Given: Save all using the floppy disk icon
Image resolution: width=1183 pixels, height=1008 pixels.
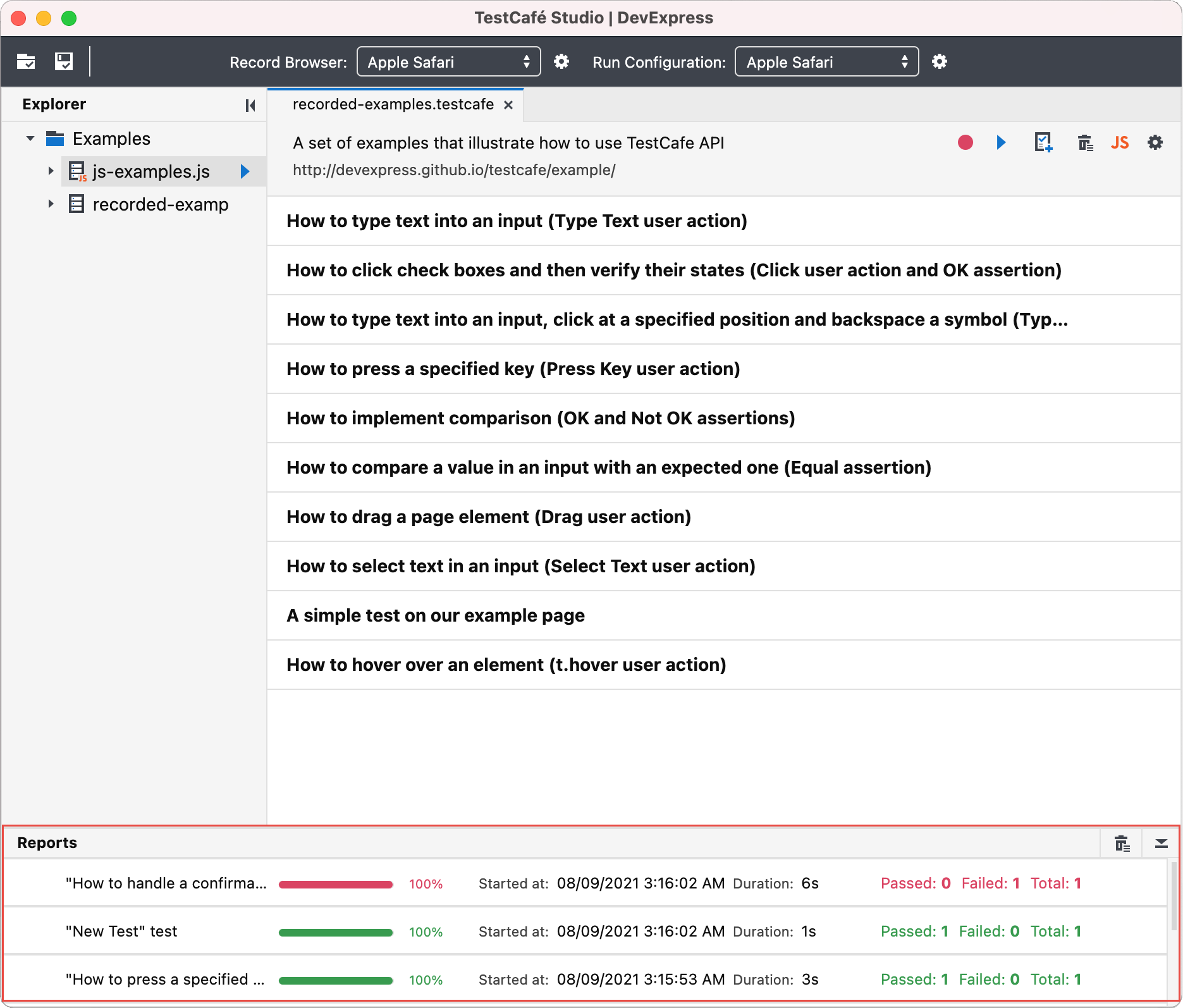Looking at the screenshot, I should click(63, 61).
